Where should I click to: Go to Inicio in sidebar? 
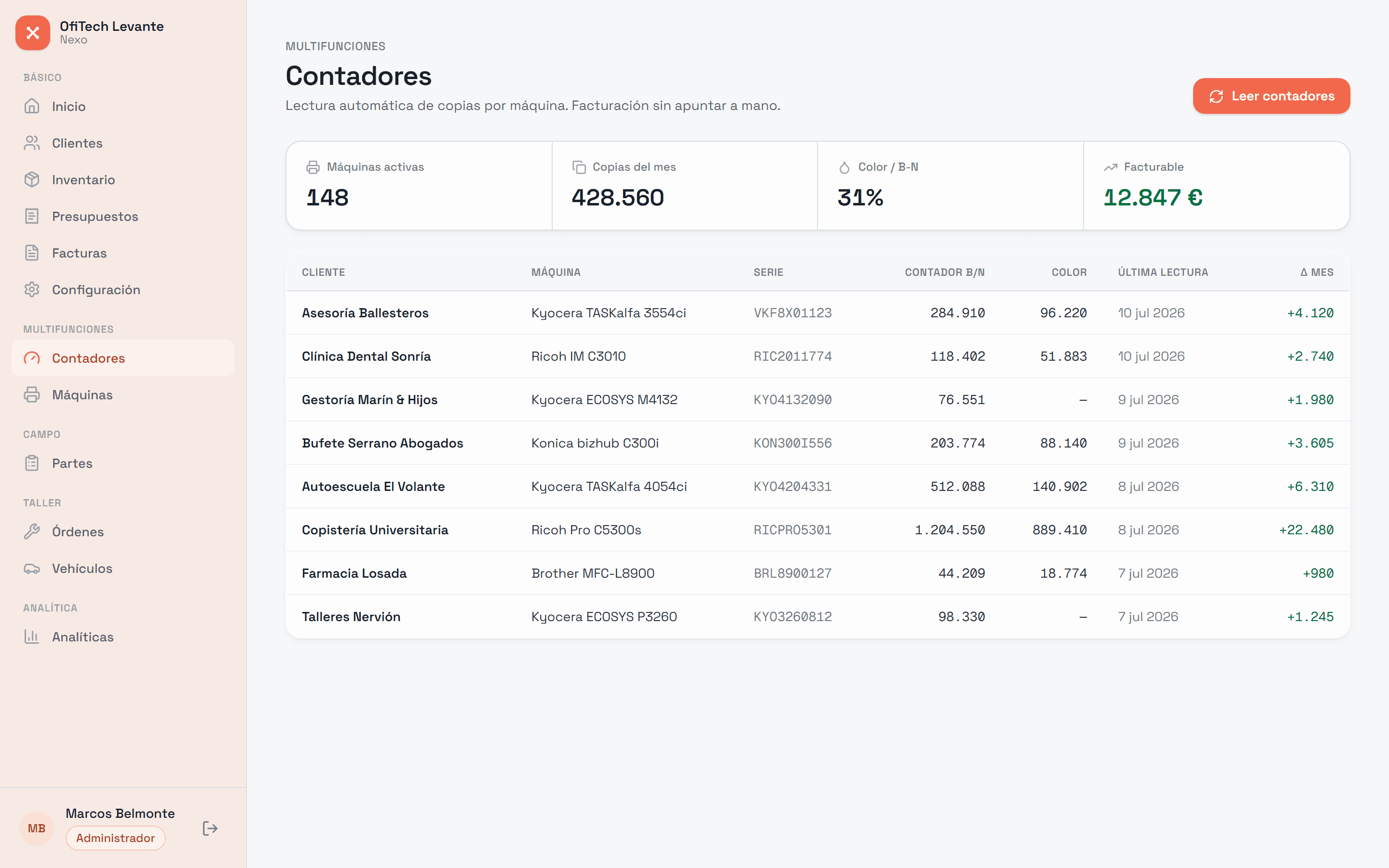click(123, 106)
